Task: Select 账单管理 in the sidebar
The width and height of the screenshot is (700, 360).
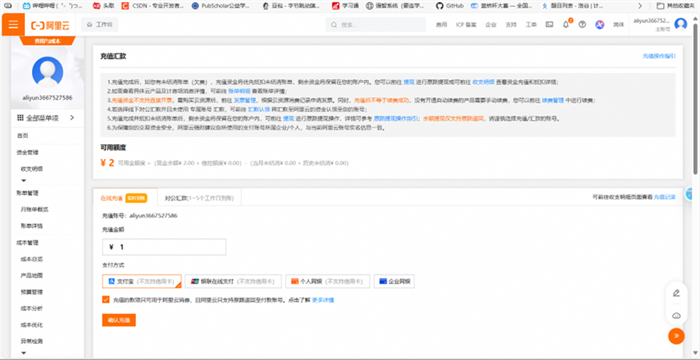Action: pos(27,193)
